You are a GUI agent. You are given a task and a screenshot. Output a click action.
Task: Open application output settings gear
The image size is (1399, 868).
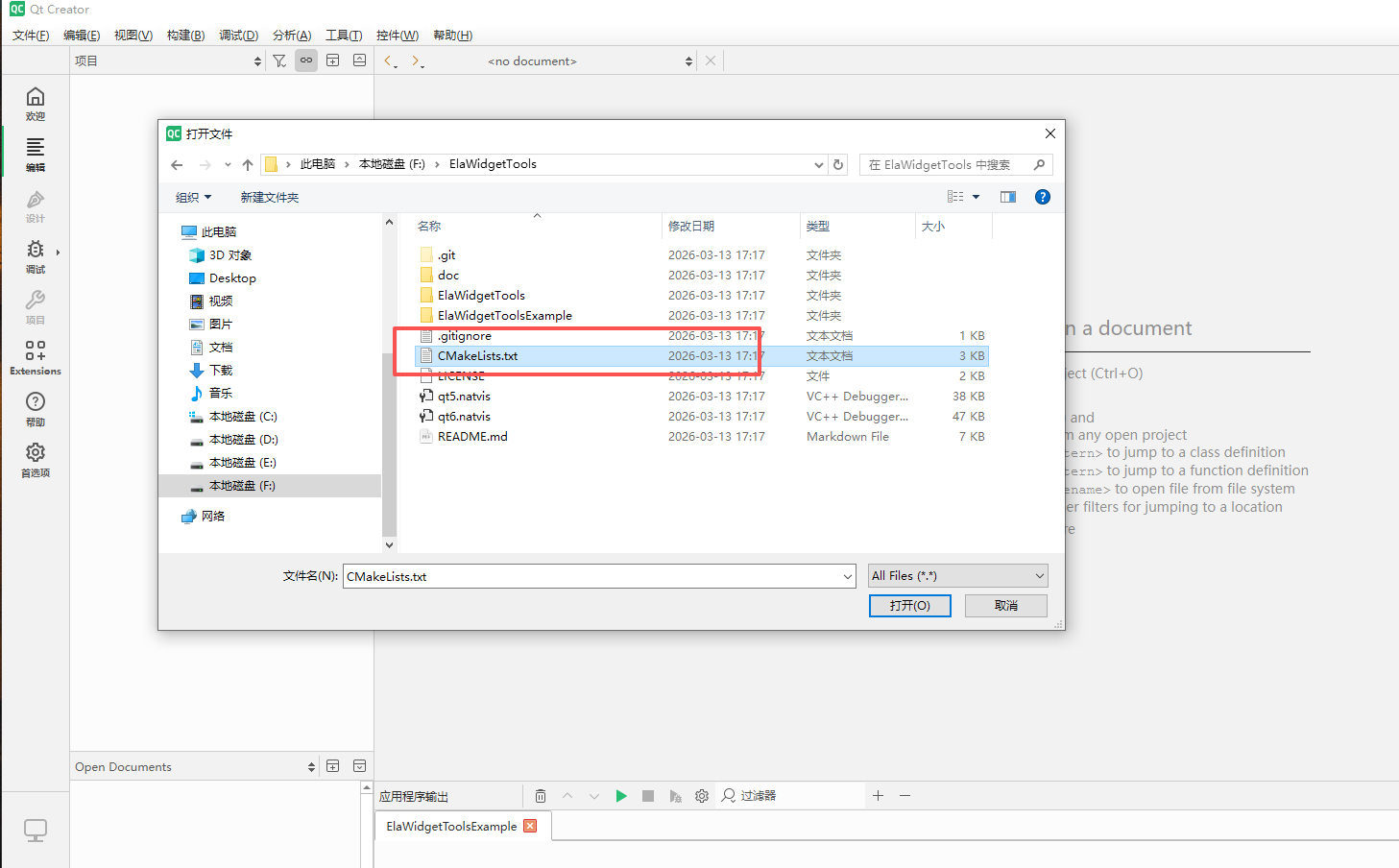[702, 796]
